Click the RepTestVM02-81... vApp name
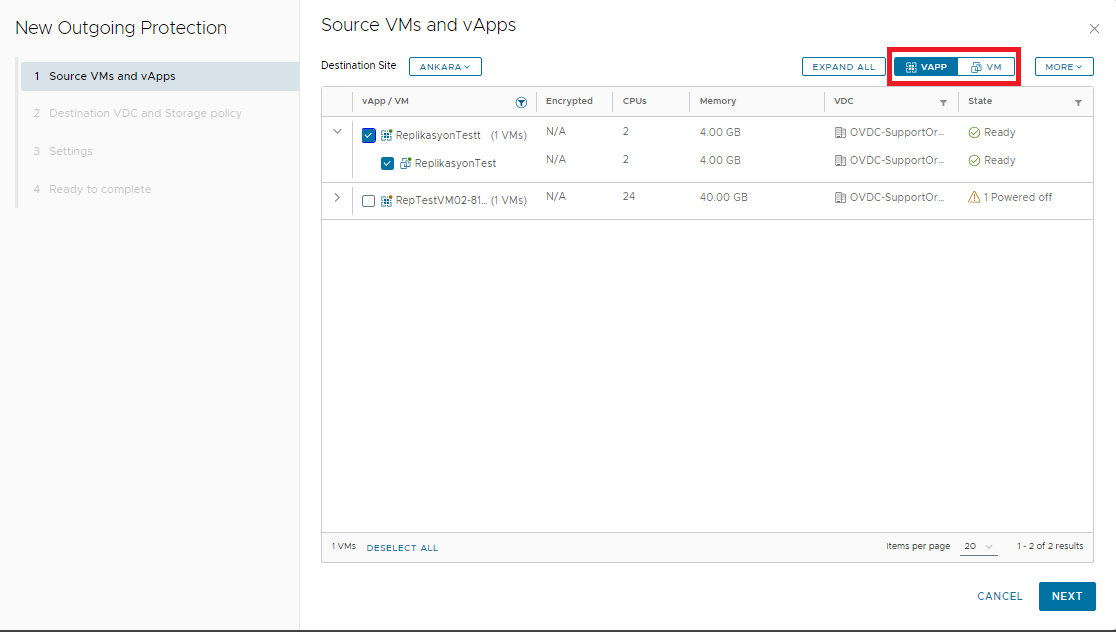This screenshot has height=632, width=1116. (x=441, y=201)
